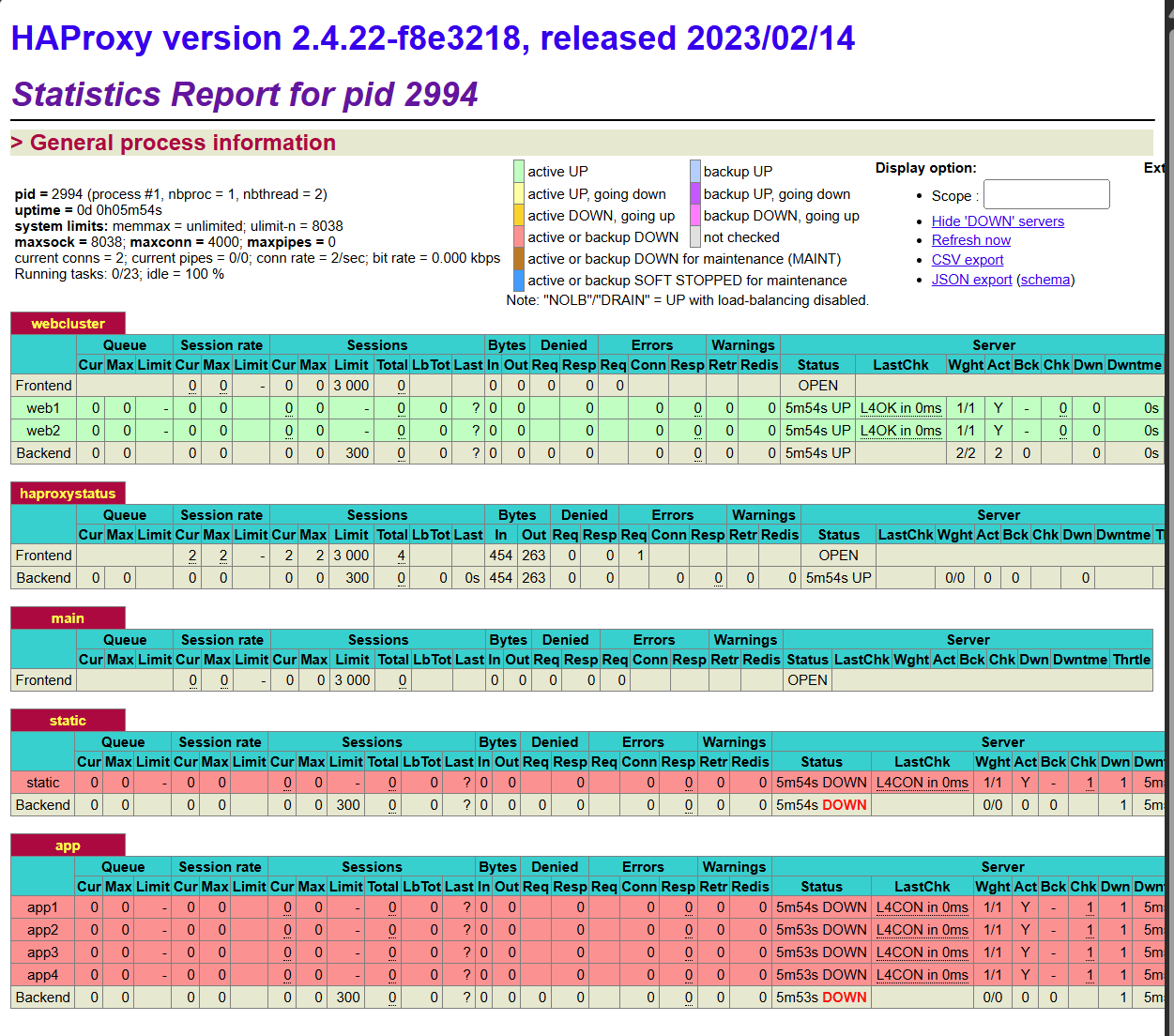
Task: Click the active UP, going down color swatch
Action: pyautogui.click(x=519, y=193)
